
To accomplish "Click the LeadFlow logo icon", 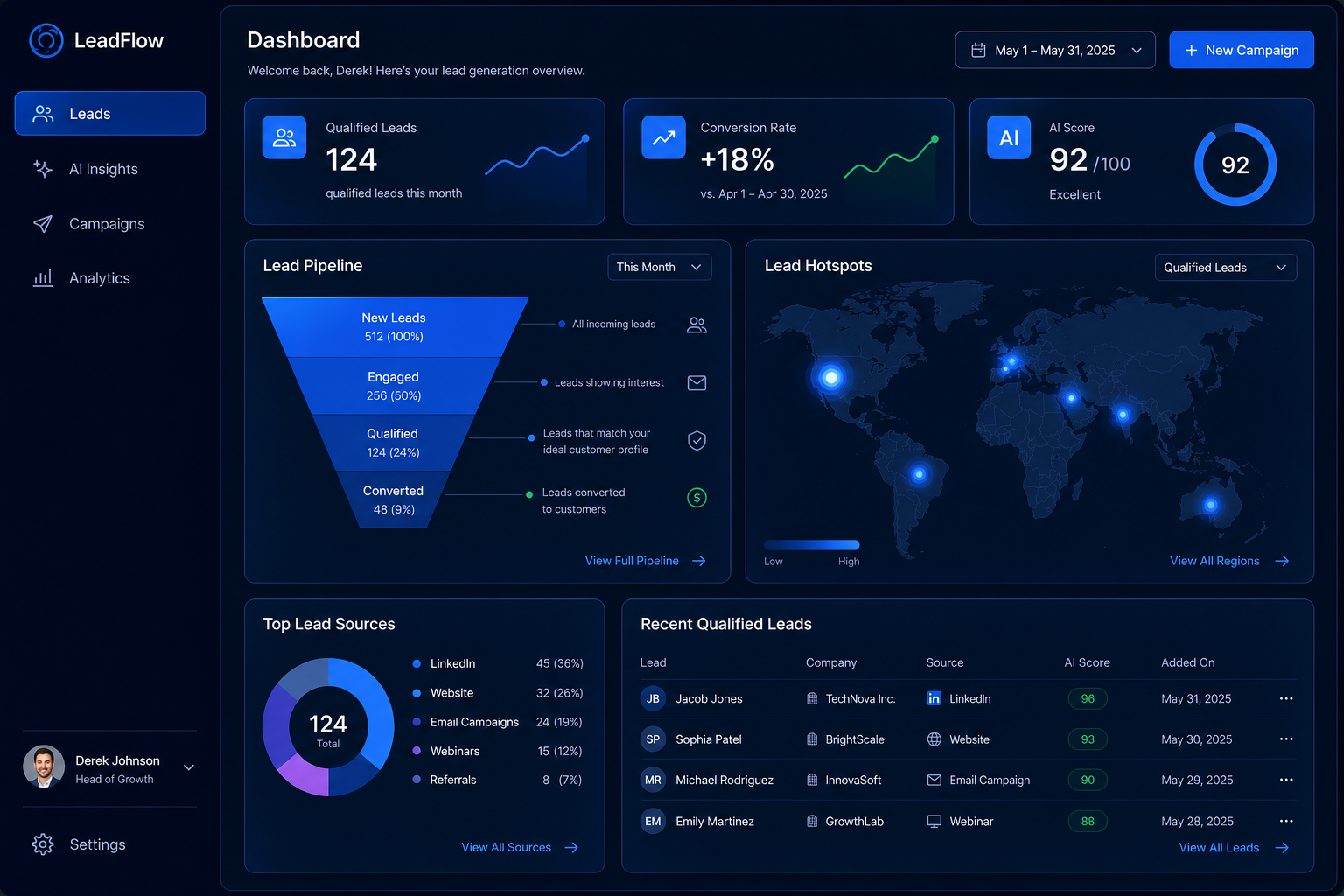I will click(46, 40).
